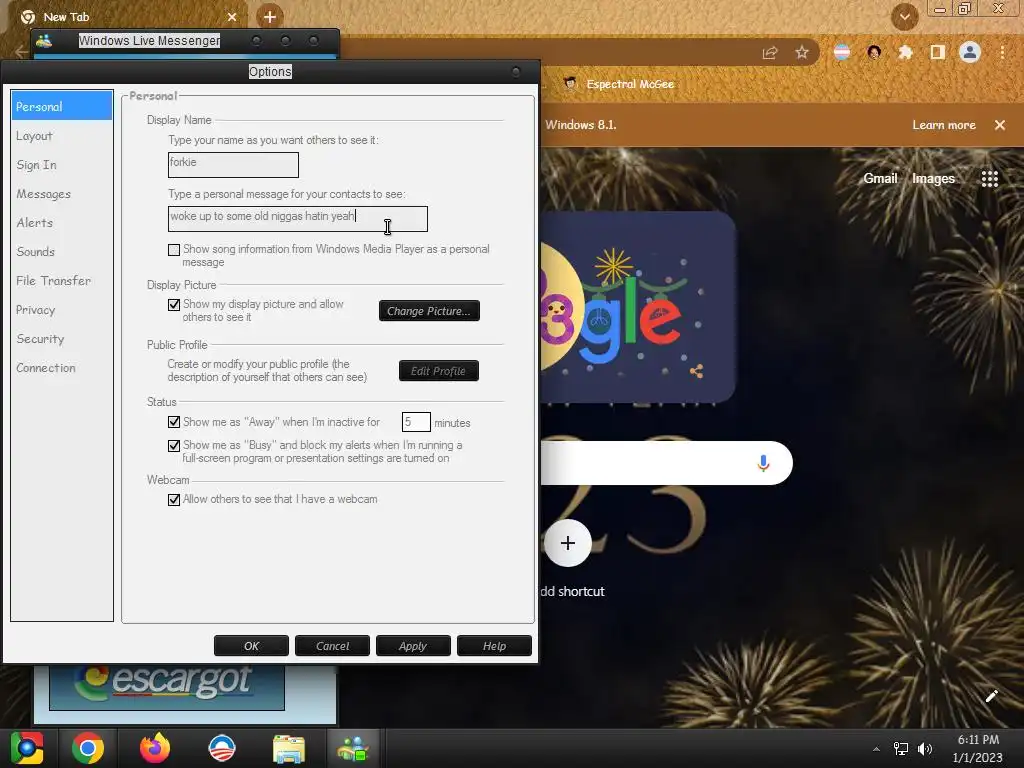The width and height of the screenshot is (1024, 768).
Task: Click the Add shortcut plus button
Action: tap(568, 543)
